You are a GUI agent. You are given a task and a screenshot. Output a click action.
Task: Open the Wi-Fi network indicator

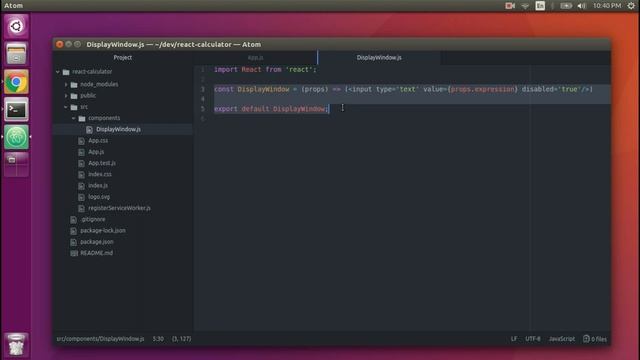tap(525, 6)
